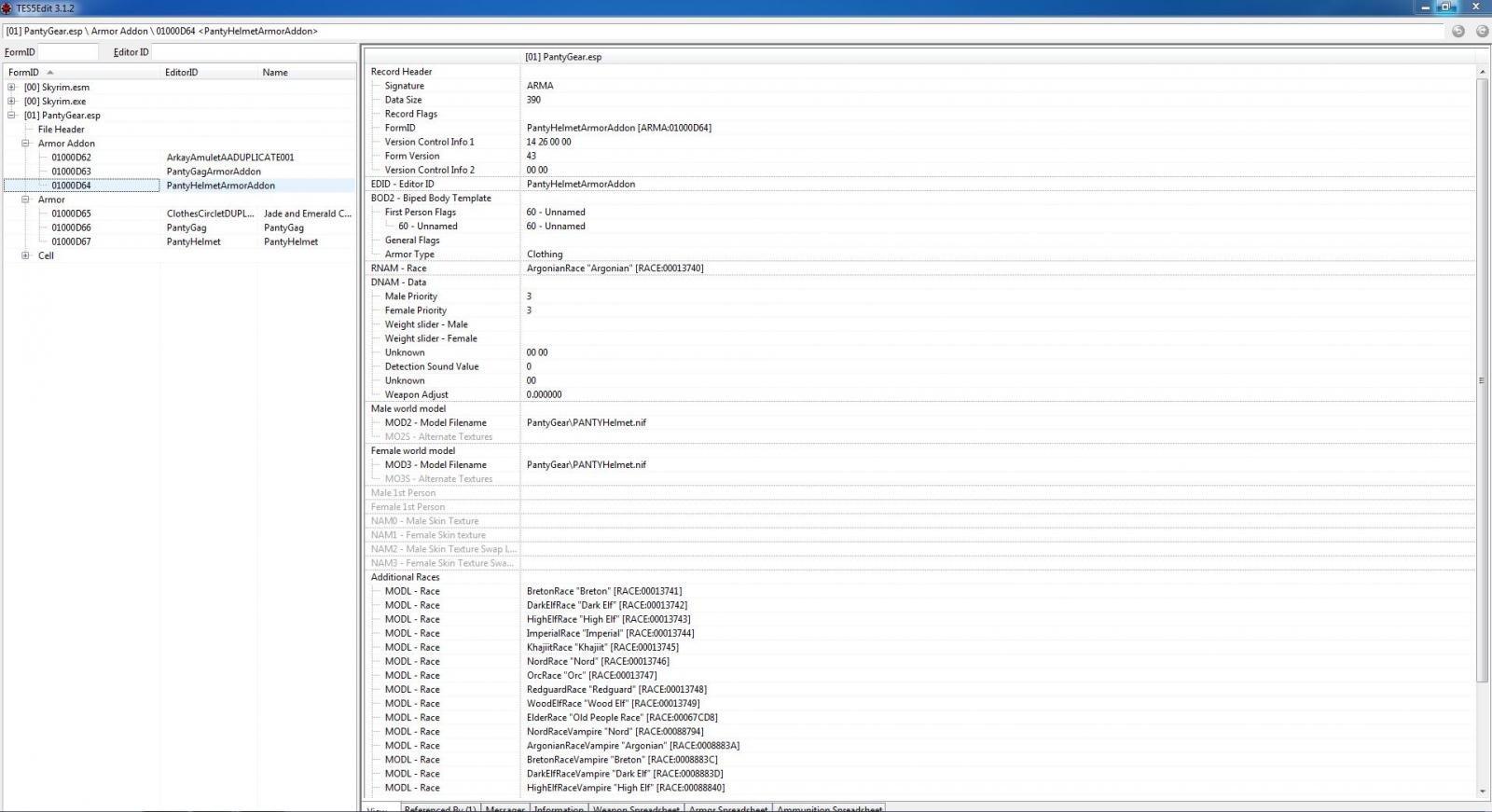Focus the FormID search field
Viewport: 1492px width, 812px height.
click(x=67, y=52)
